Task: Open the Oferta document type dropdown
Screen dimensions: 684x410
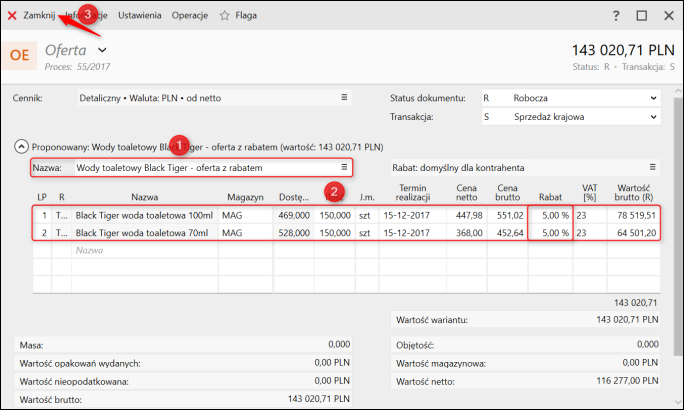Action: (102, 50)
